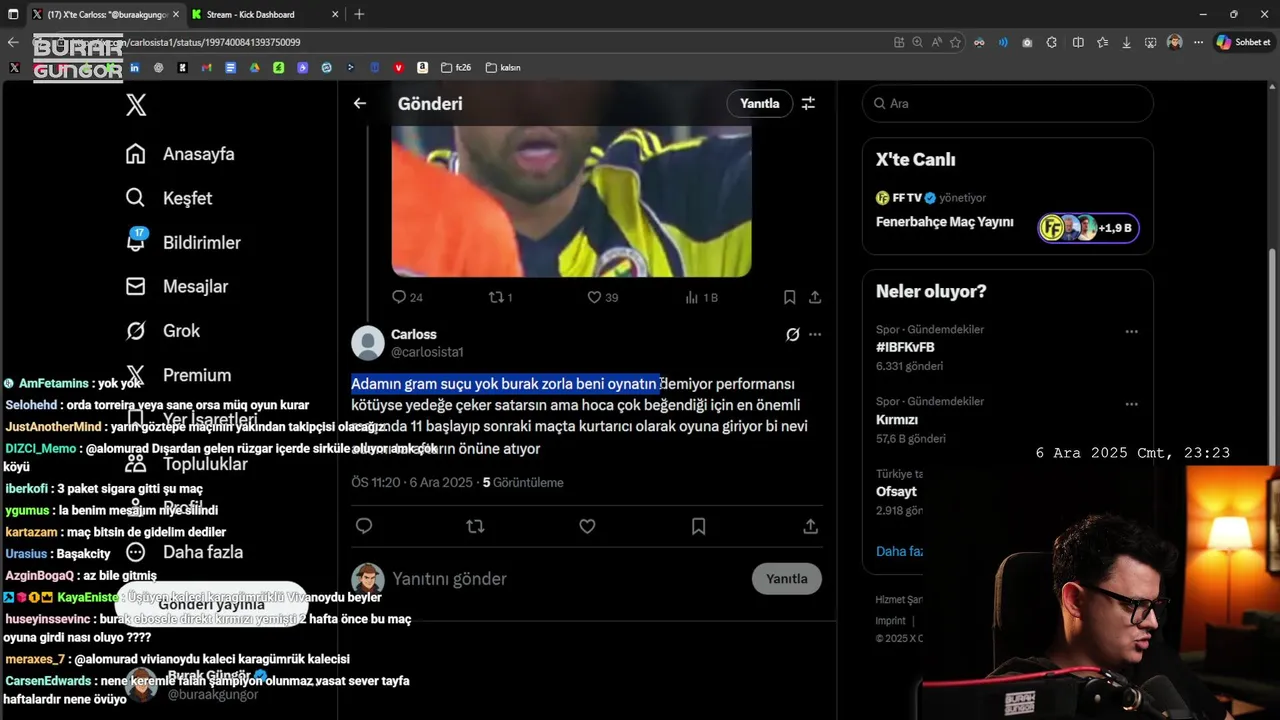Click the Grok icon on Carloss post
The height and width of the screenshot is (720, 1280).
pos(793,334)
